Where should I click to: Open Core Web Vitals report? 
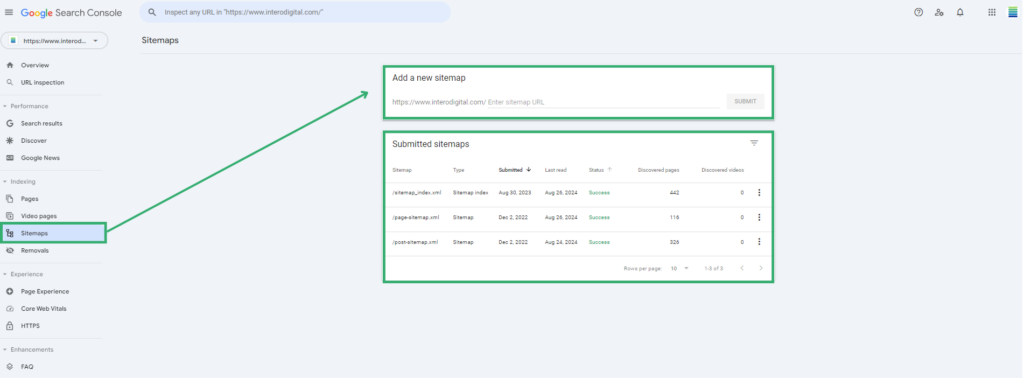click(44, 309)
